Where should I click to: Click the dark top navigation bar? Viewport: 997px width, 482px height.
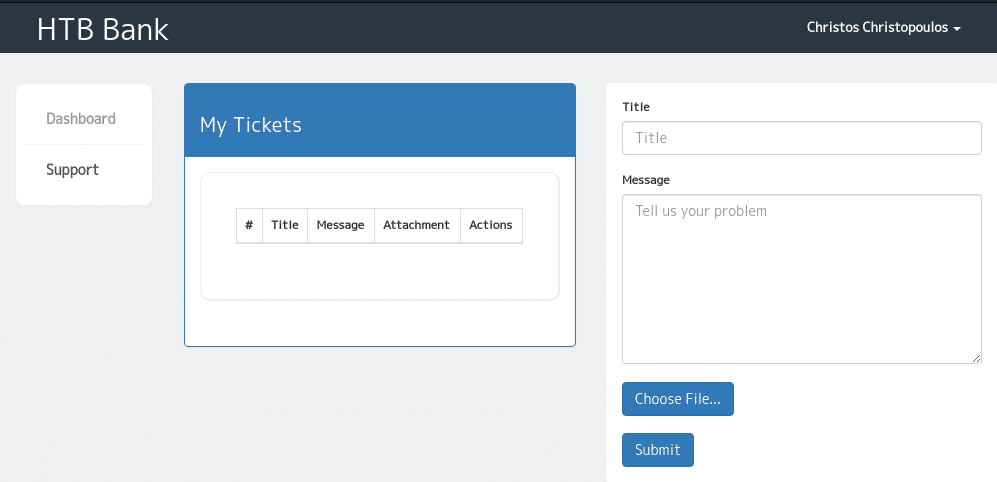pos(500,28)
